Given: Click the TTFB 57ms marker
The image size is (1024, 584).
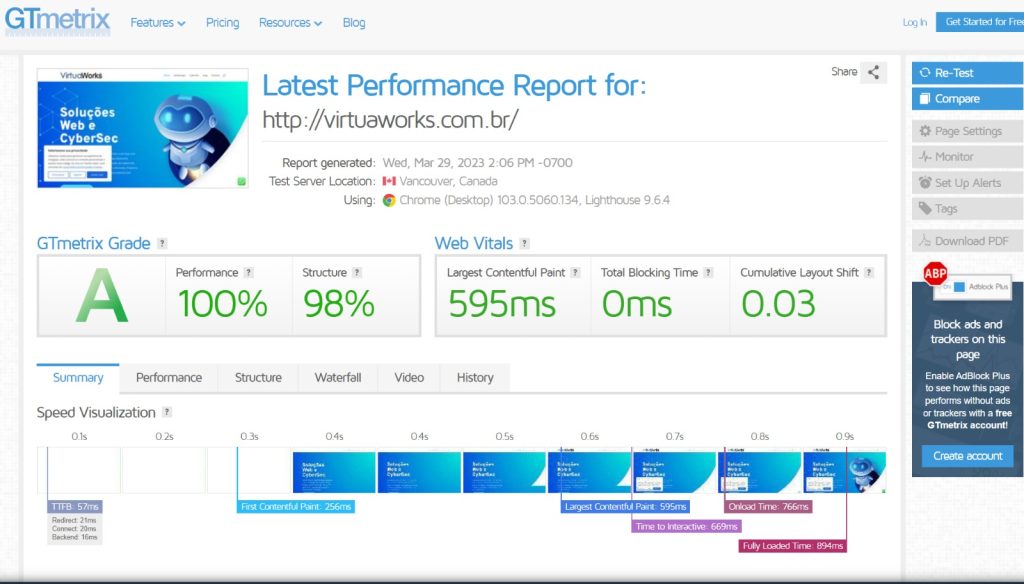Looking at the screenshot, I should point(75,506).
